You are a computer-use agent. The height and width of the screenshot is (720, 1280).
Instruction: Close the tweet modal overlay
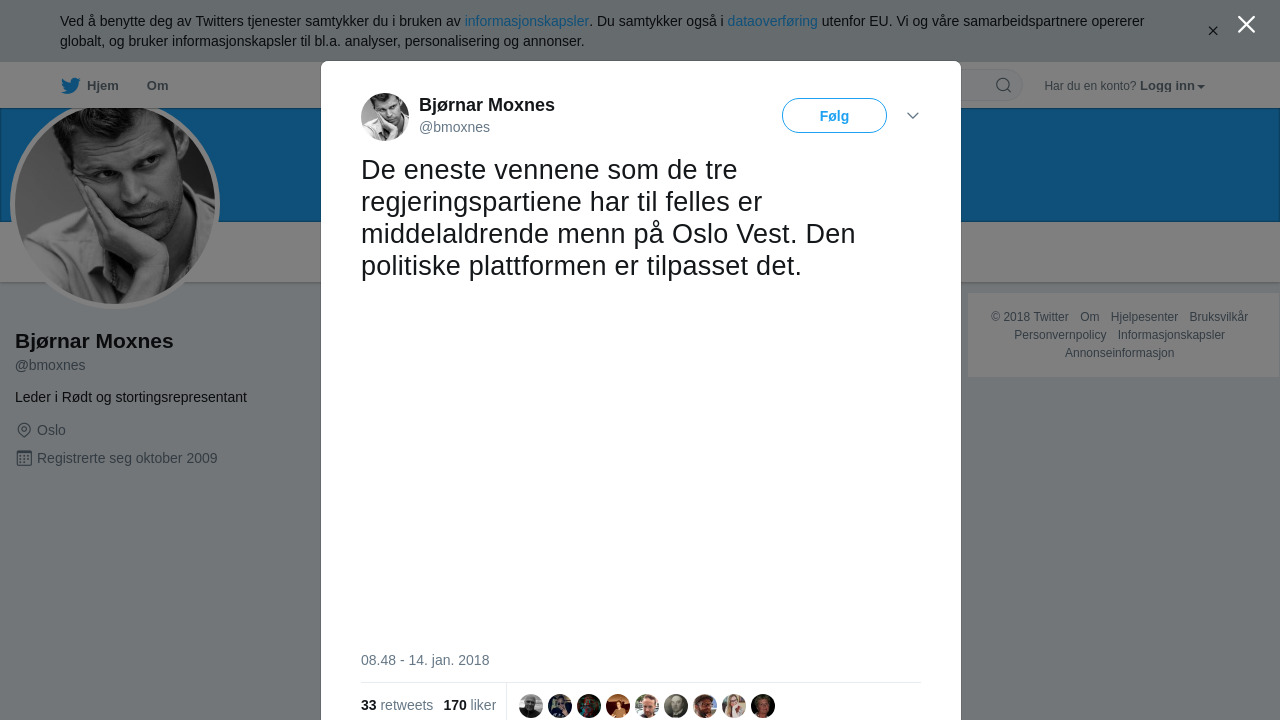coord(1246,24)
